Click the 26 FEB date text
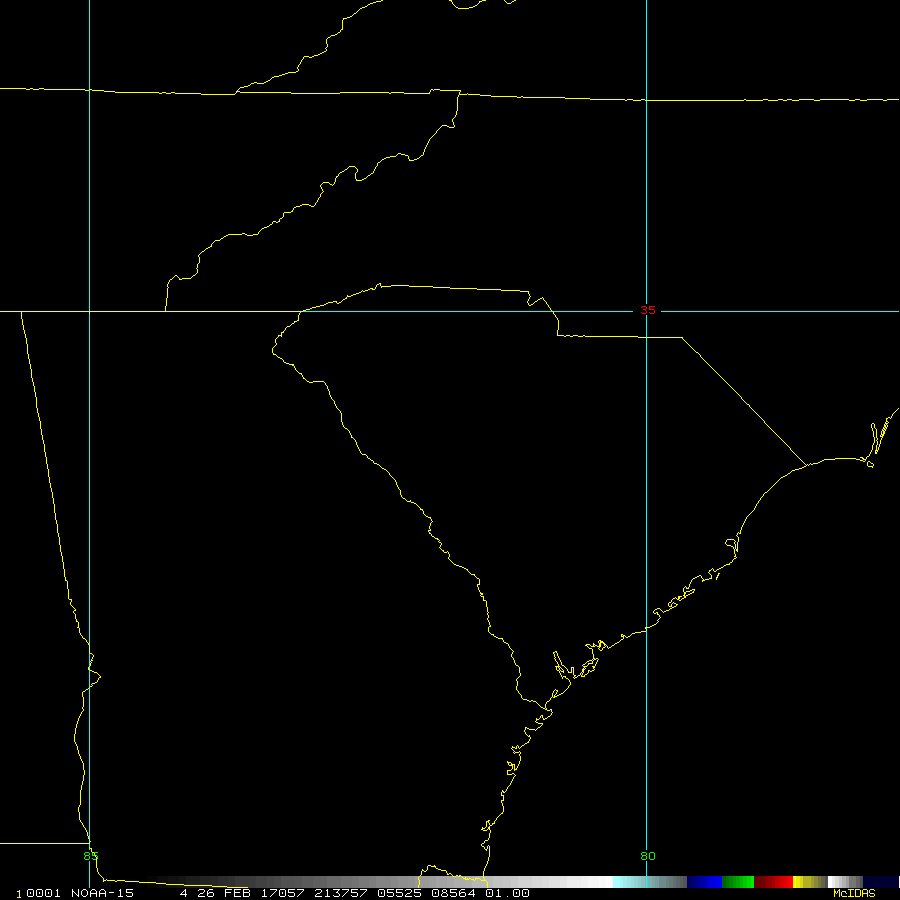Image resolution: width=900 pixels, height=900 pixels. 224,893
